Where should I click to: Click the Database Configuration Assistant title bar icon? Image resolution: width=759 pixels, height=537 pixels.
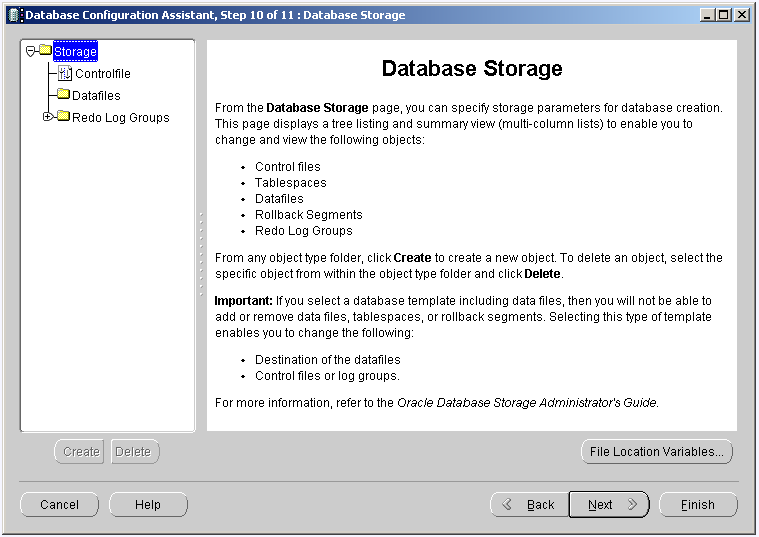click(14, 15)
